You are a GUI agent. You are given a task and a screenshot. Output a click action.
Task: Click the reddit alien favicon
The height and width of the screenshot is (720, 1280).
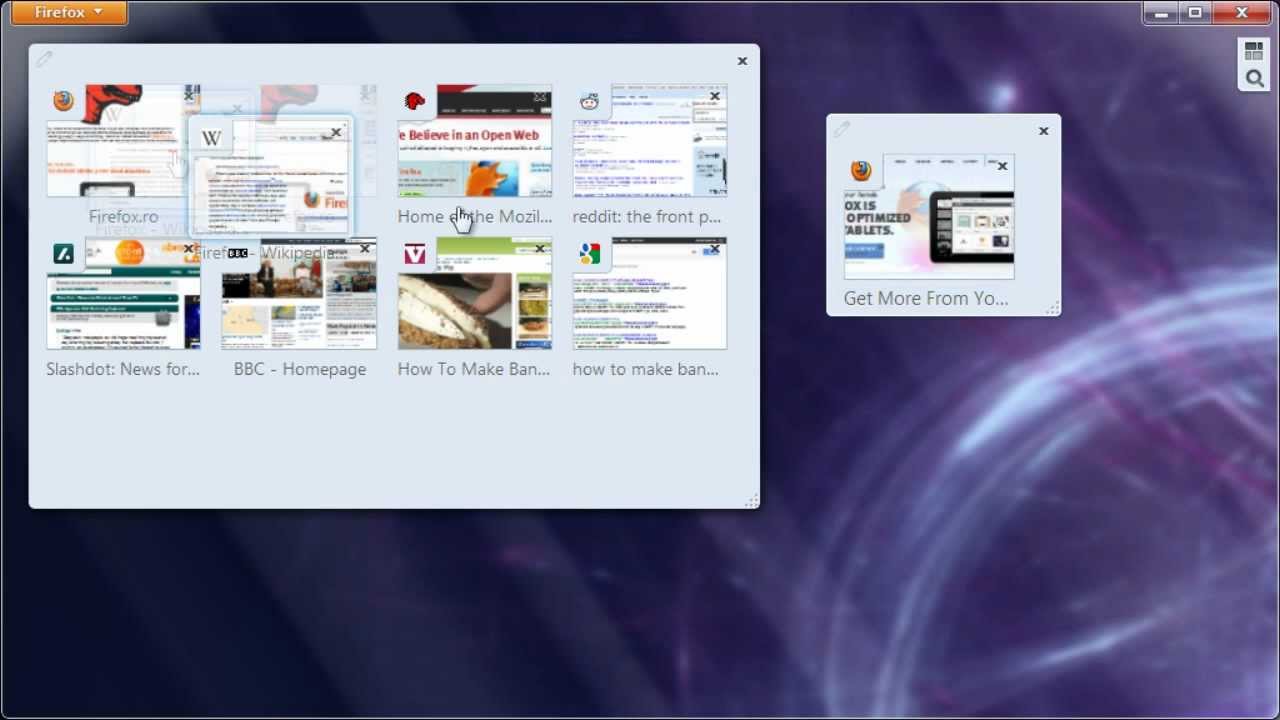point(589,101)
